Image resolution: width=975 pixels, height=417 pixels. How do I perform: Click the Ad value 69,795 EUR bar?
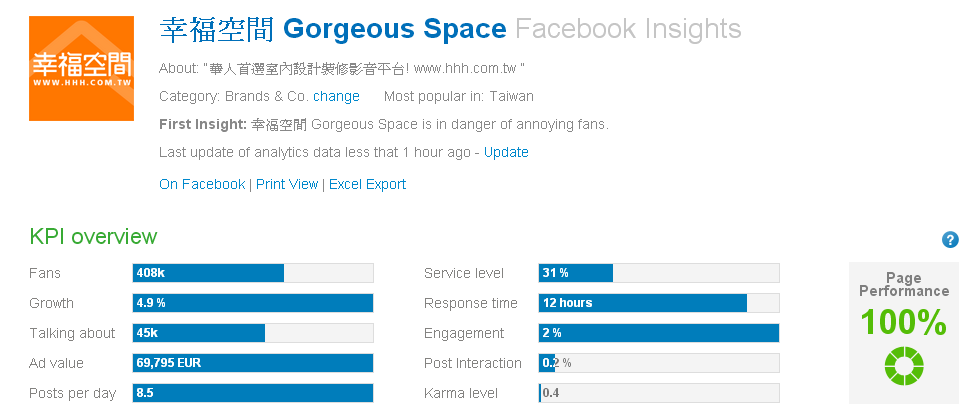click(x=253, y=363)
